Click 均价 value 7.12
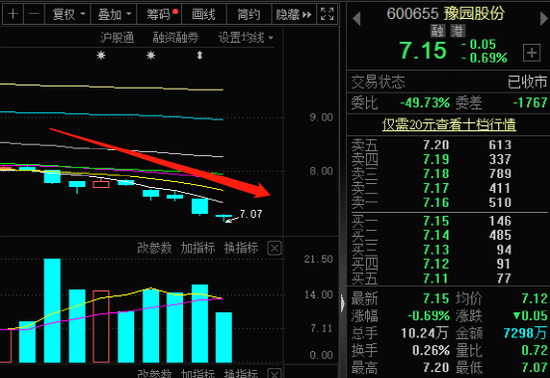 [534, 299]
